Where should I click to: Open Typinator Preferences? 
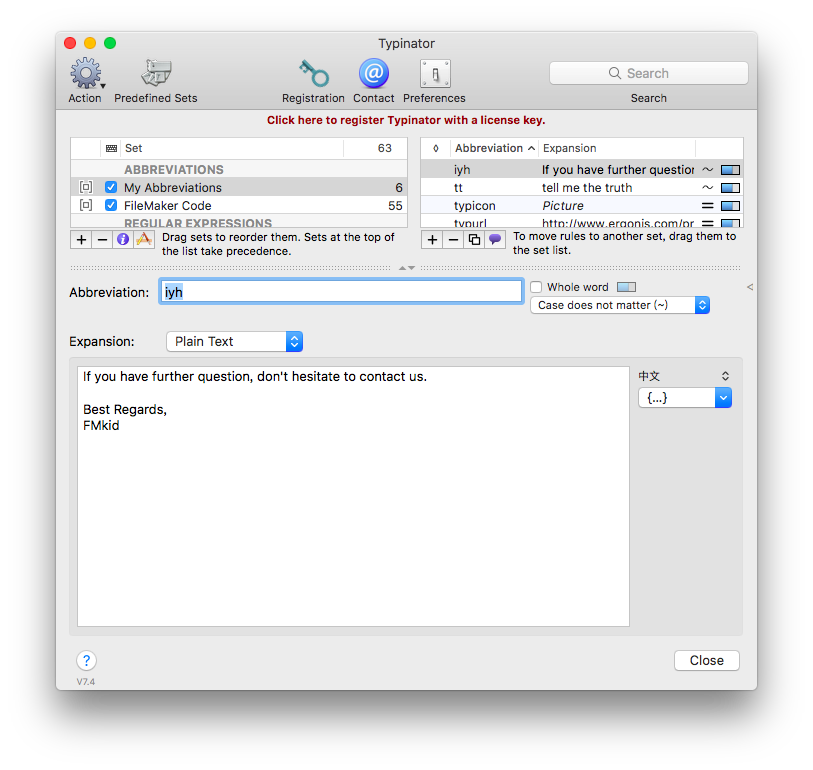[435, 74]
